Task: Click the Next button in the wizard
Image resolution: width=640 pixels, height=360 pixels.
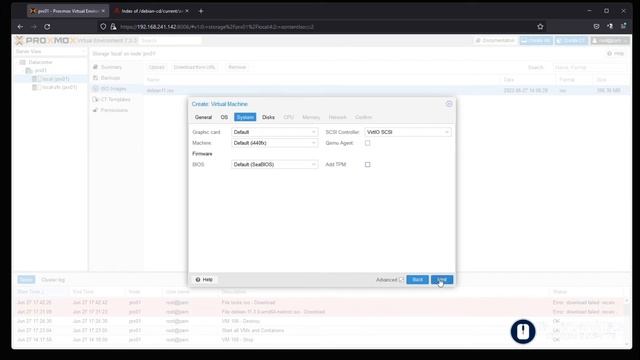Action: coord(442,280)
